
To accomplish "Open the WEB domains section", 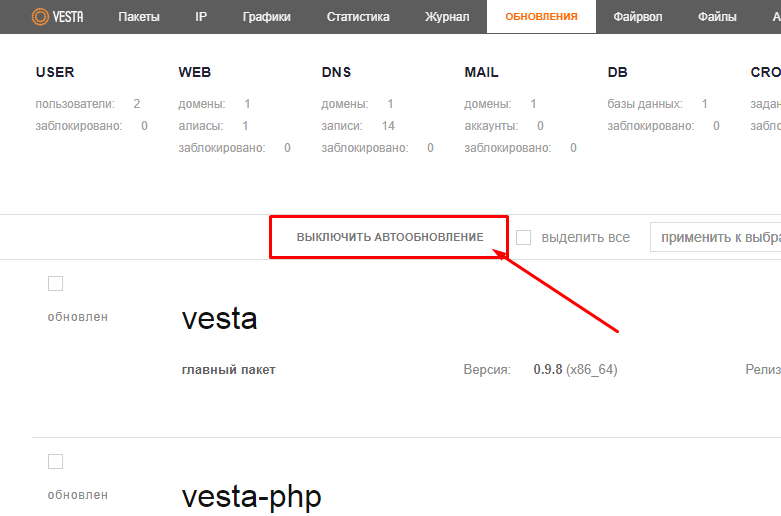I will [x=194, y=73].
